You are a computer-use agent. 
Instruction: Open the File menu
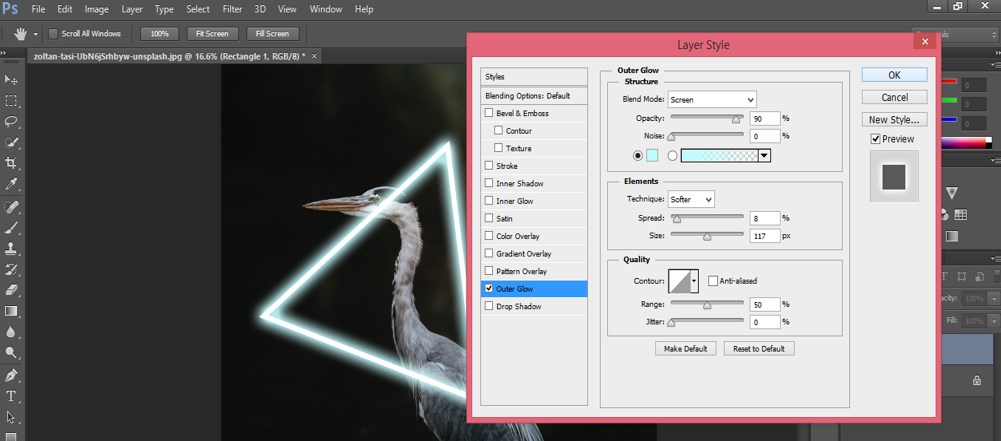38,9
